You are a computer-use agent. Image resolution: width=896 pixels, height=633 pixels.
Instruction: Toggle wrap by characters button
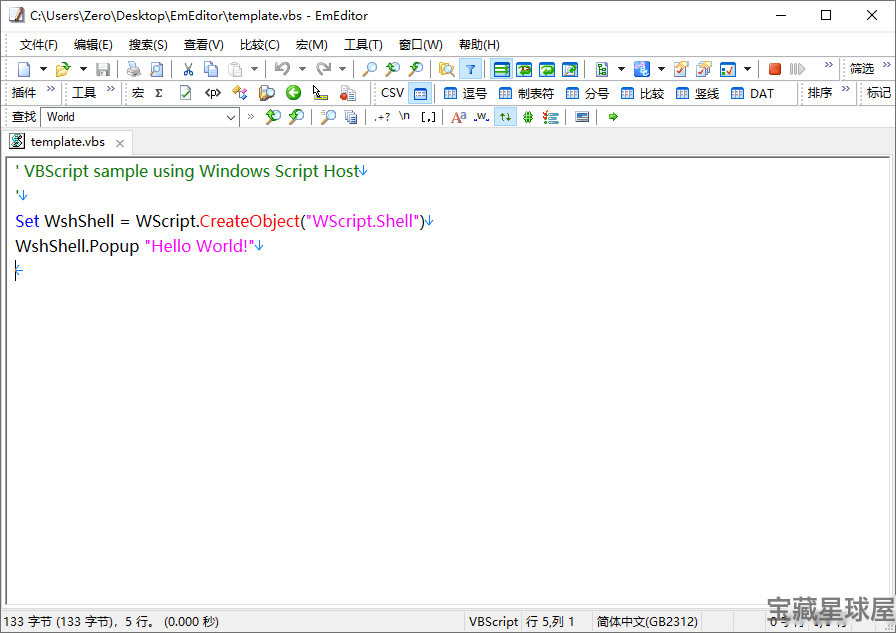[524, 69]
